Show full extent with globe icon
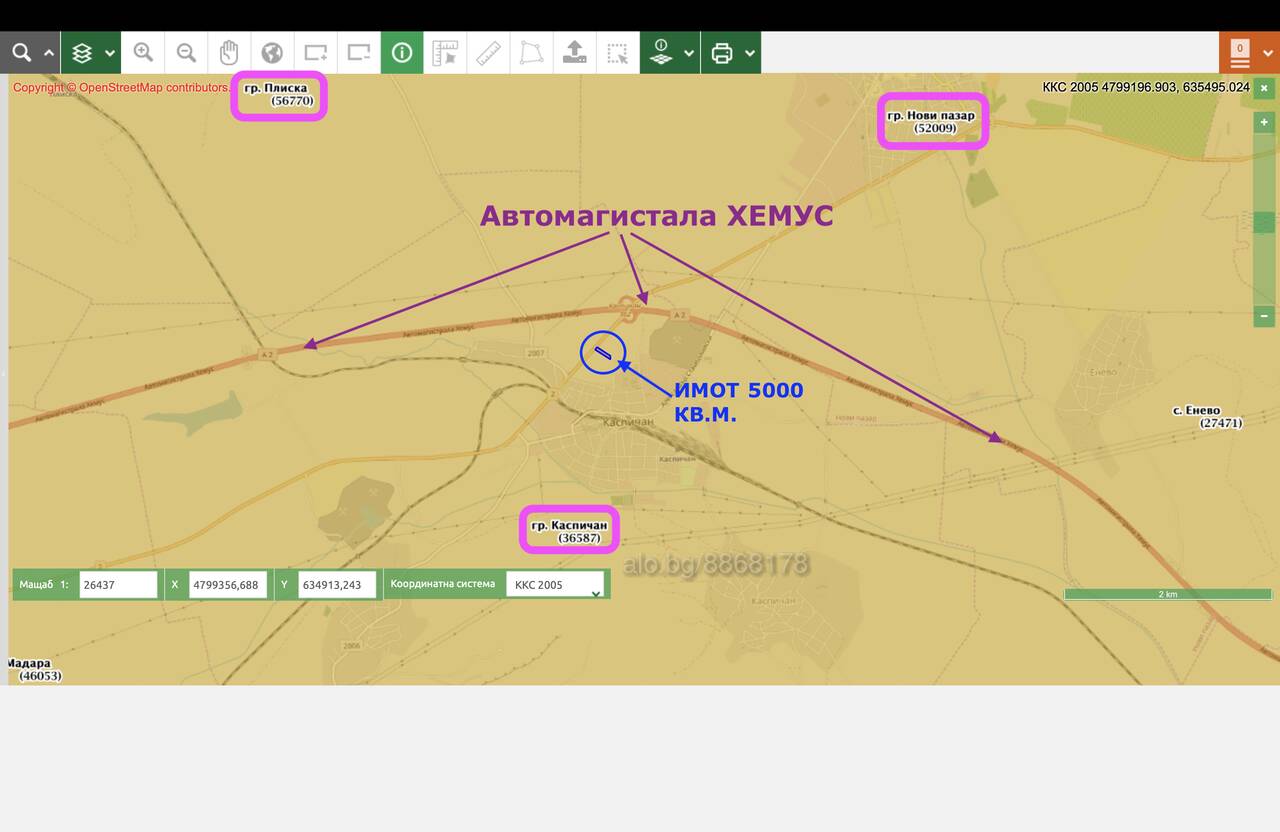Viewport: 1280px width, 832px height. click(272, 52)
